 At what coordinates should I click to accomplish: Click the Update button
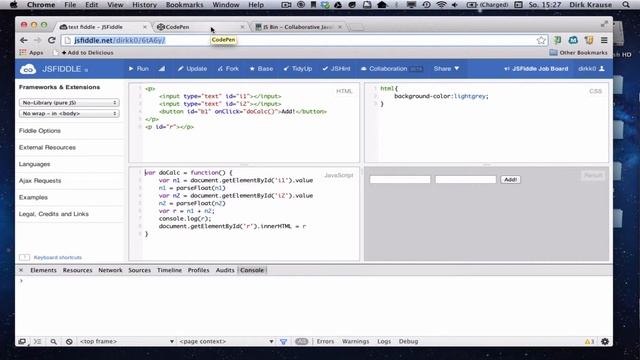(192, 69)
